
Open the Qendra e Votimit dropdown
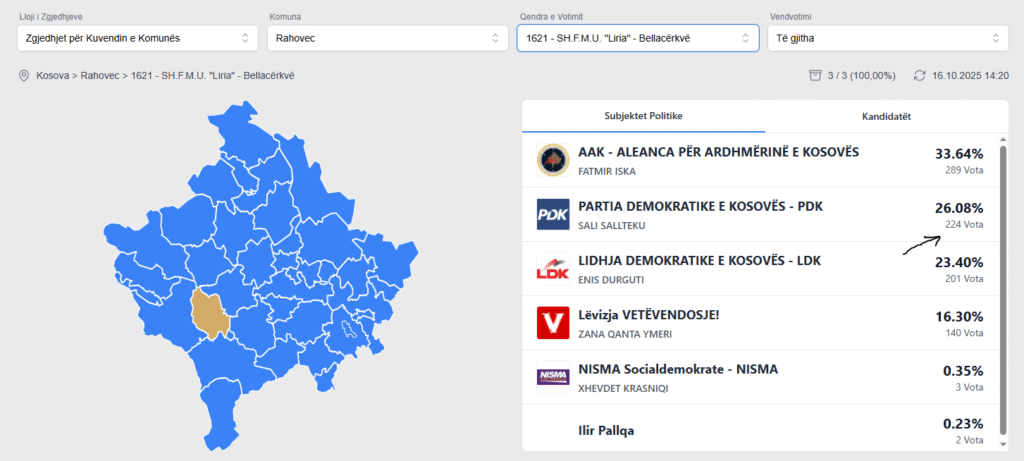tap(637, 38)
